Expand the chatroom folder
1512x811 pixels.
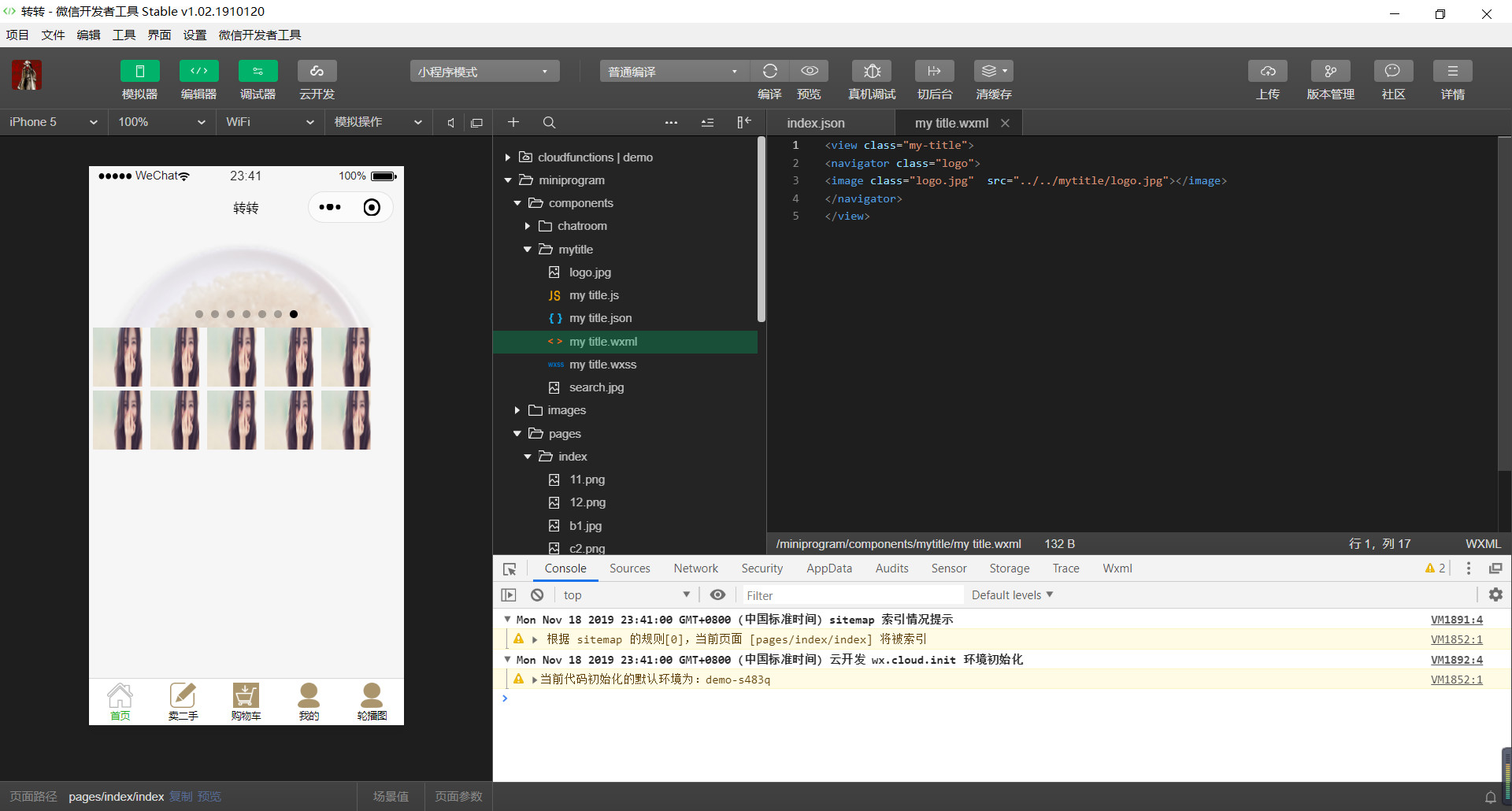527,227
